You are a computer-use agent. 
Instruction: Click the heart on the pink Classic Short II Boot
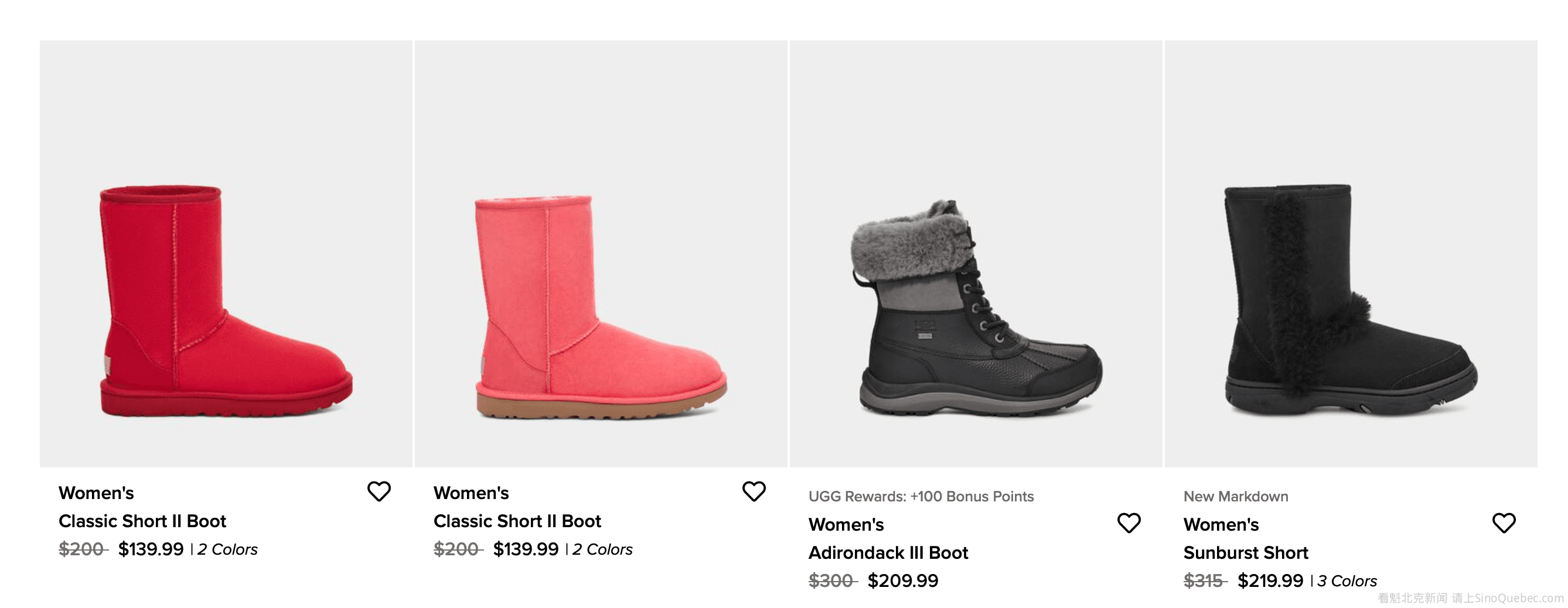754,491
